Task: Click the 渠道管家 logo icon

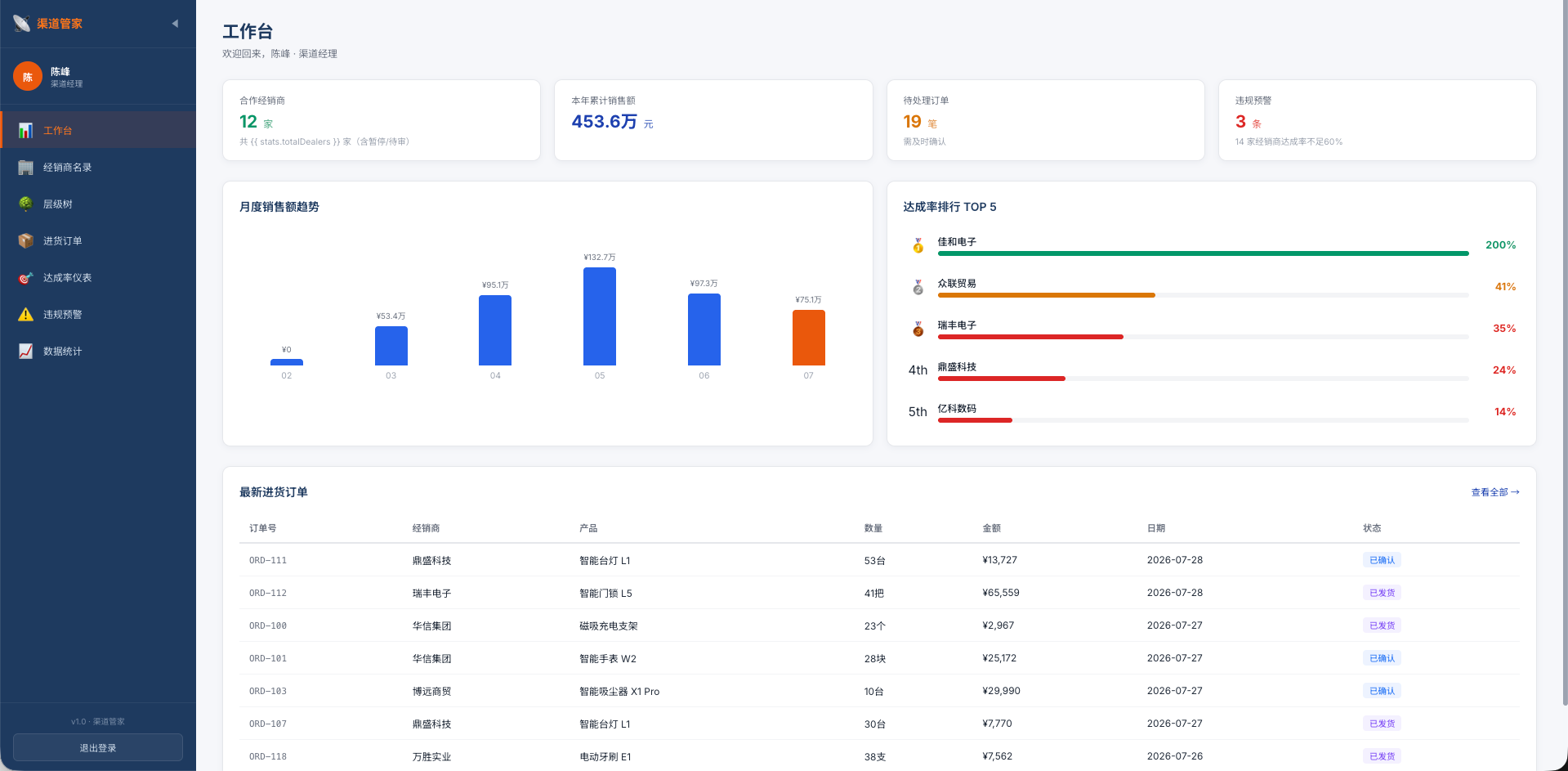Action: coord(22,24)
